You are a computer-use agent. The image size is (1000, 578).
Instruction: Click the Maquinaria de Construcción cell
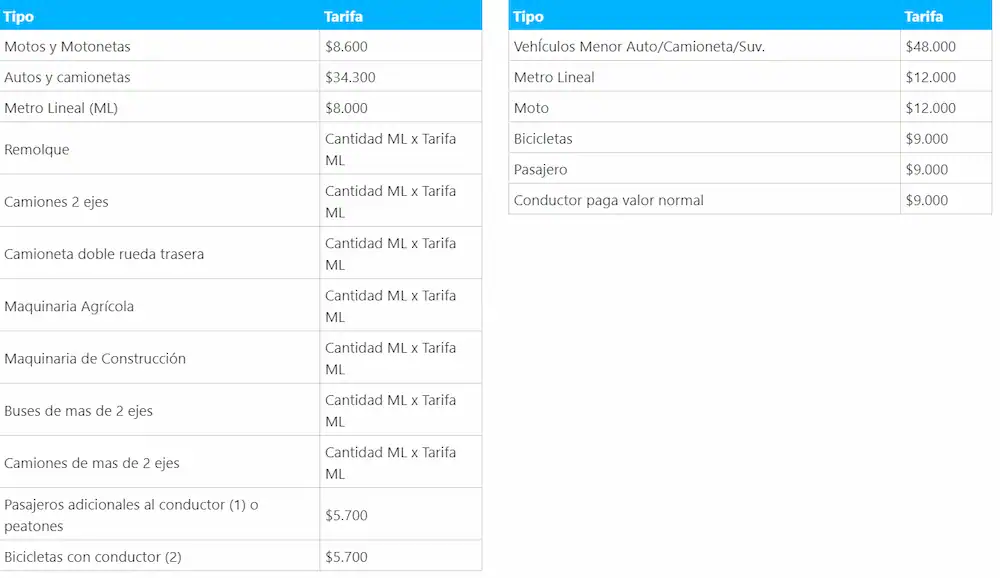pyautogui.click(x=159, y=358)
